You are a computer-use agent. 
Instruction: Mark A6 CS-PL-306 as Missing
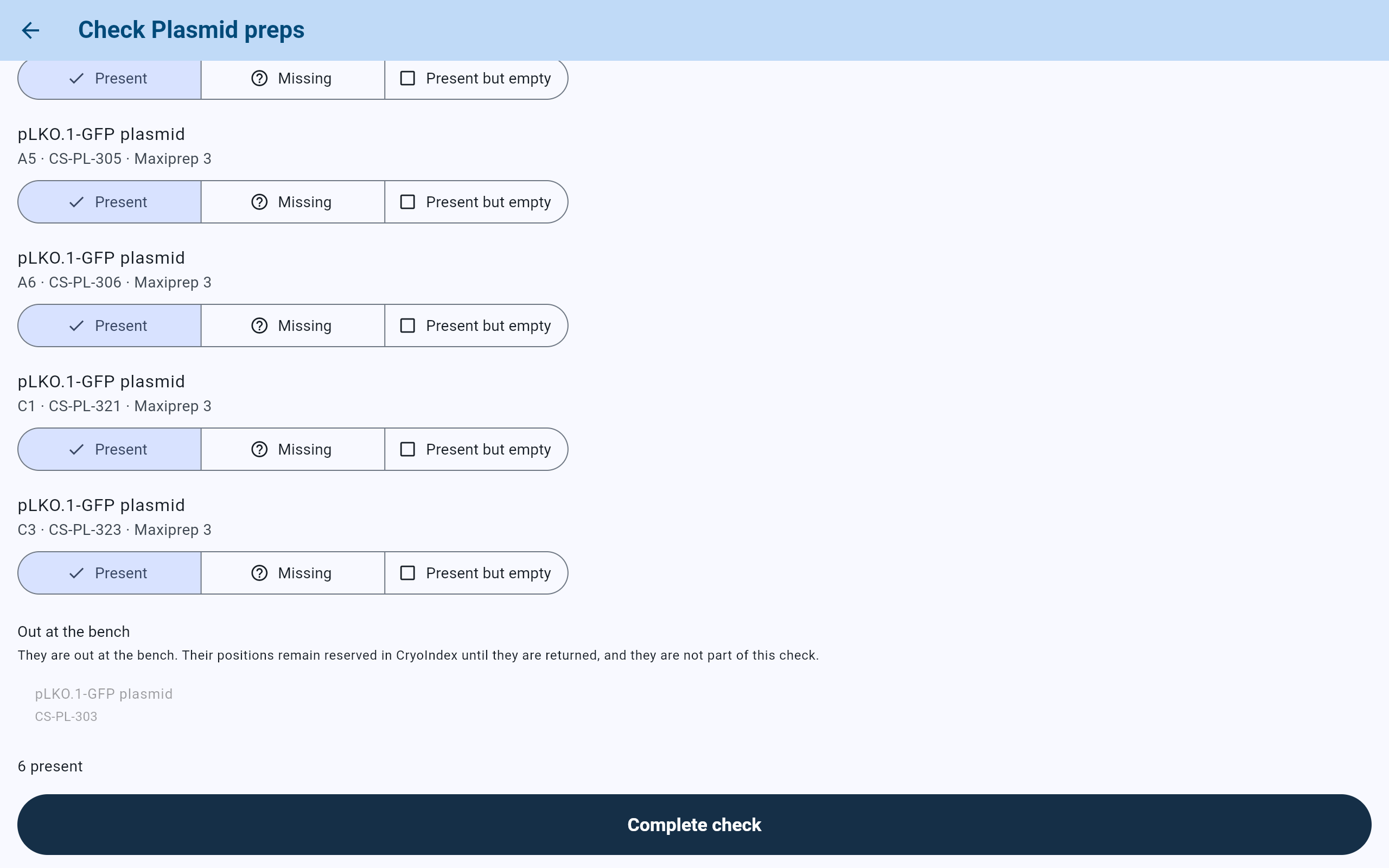(x=293, y=325)
